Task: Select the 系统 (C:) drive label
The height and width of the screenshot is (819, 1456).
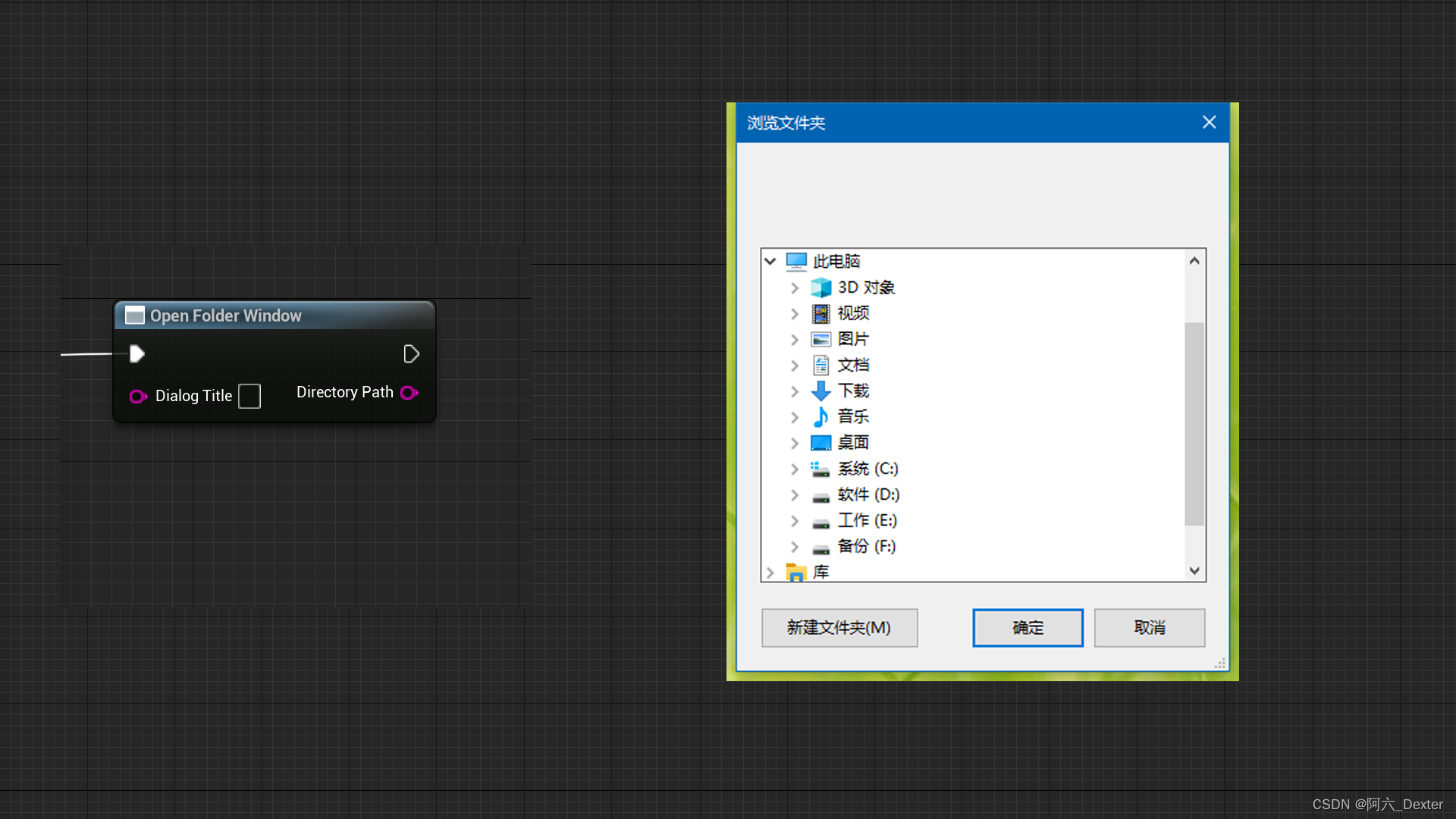Action: 868,469
